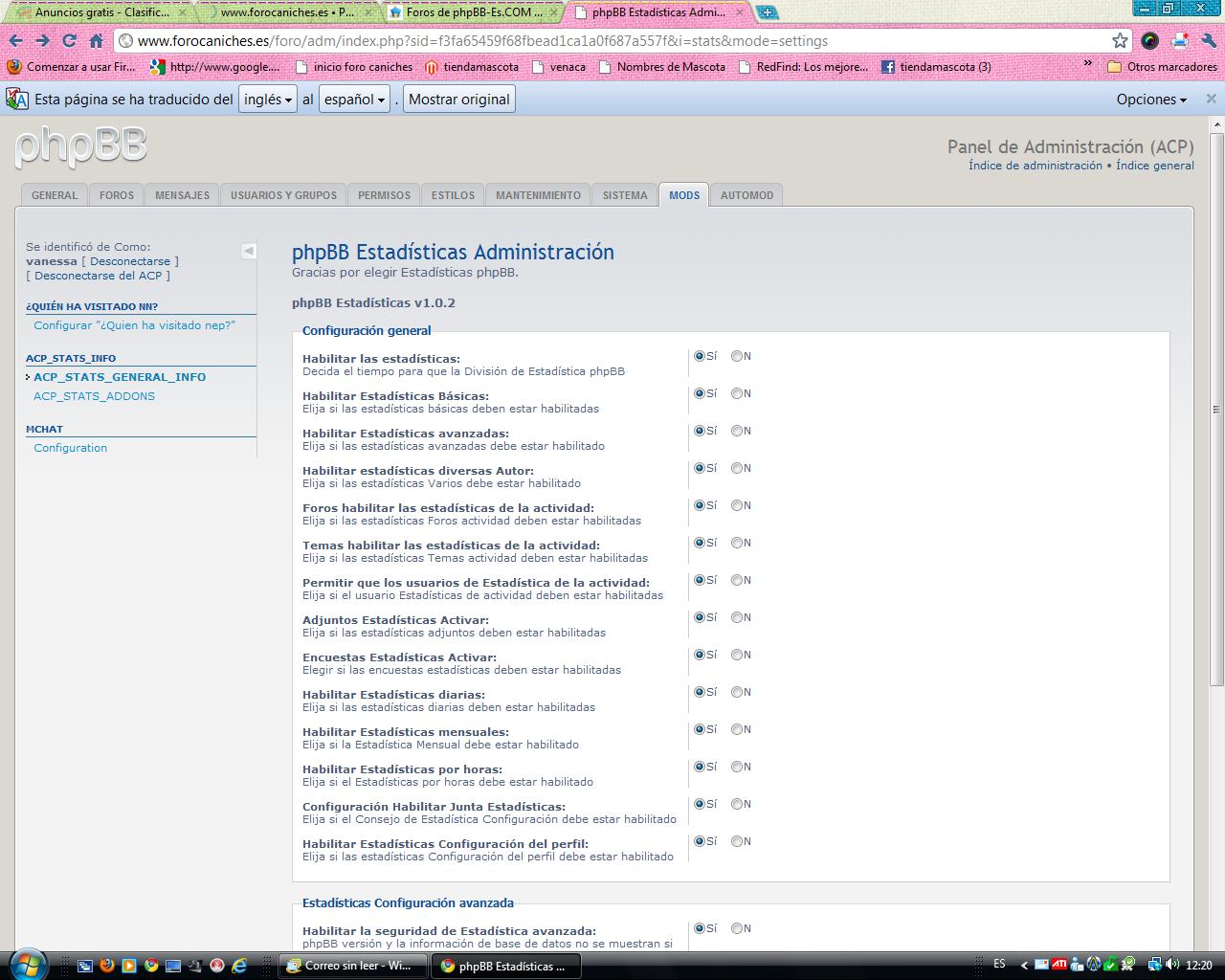Click the phpBB logo
Viewport: 1225px width, 980px height.
[x=81, y=145]
